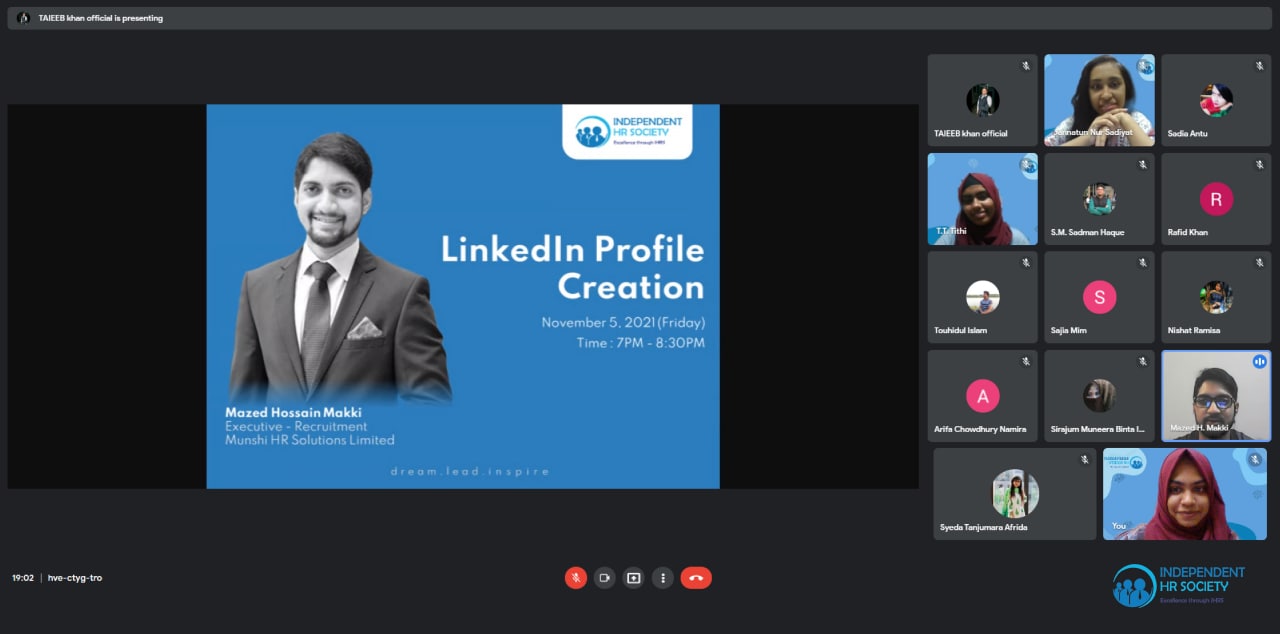The width and height of the screenshot is (1280, 634).
Task: Select Sadia Antu participant tile
Action: tap(1216, 100)
